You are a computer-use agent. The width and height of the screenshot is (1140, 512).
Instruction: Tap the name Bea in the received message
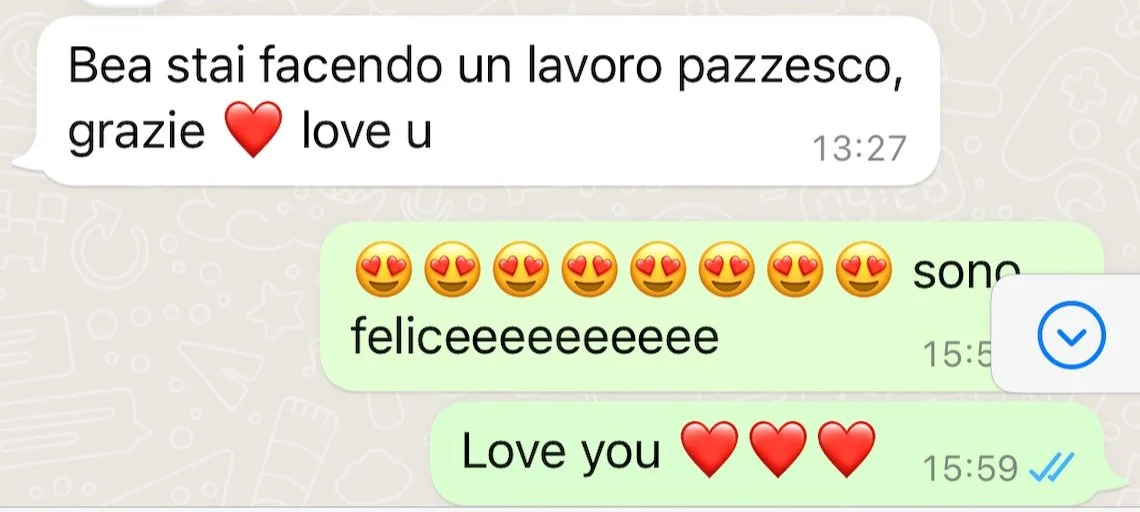111,66
